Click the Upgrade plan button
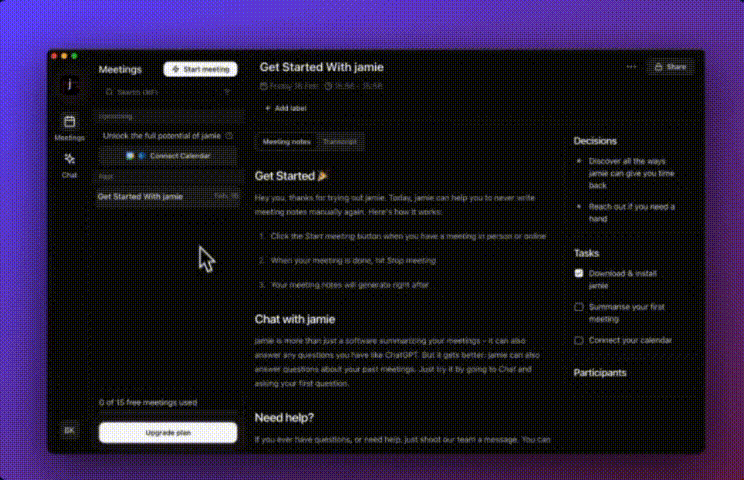The height and width of the screenshot is (480, 744). 168,433
